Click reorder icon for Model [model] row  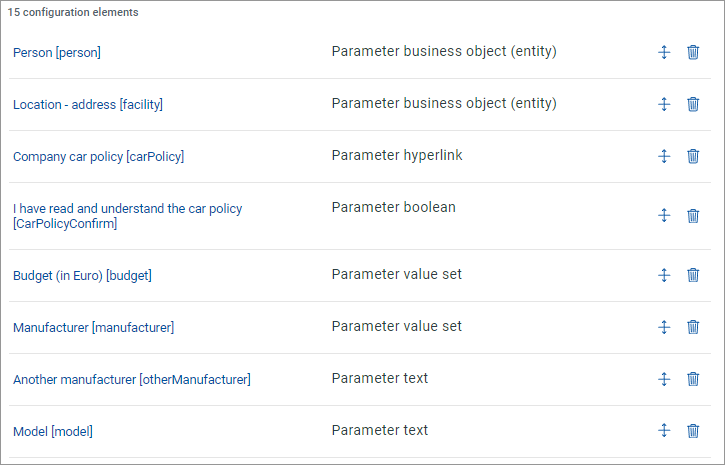[663, 431]
